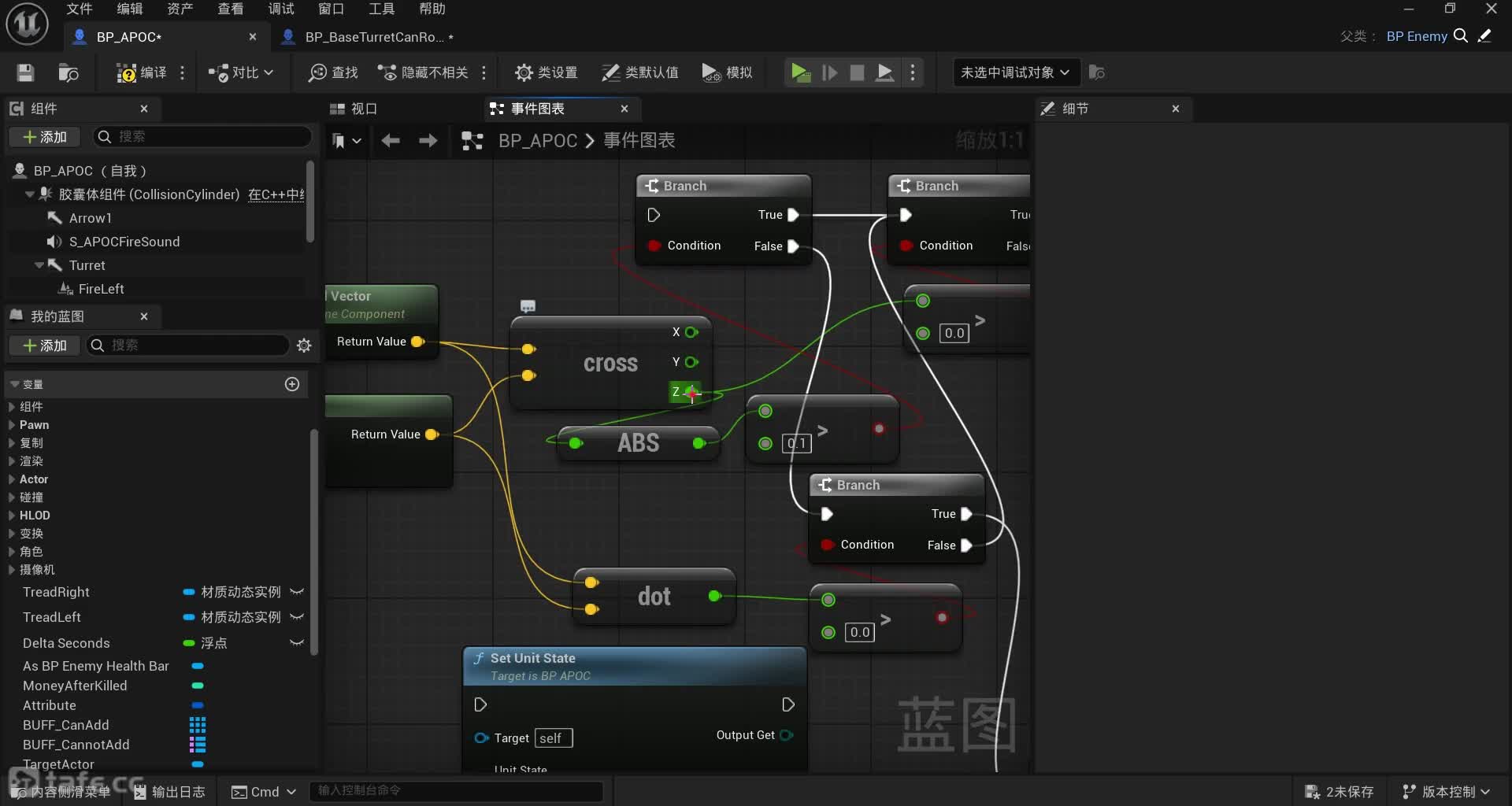Open the 调试 menu
The width and height of the screenshot is (1512, 806).
(280, 9)
